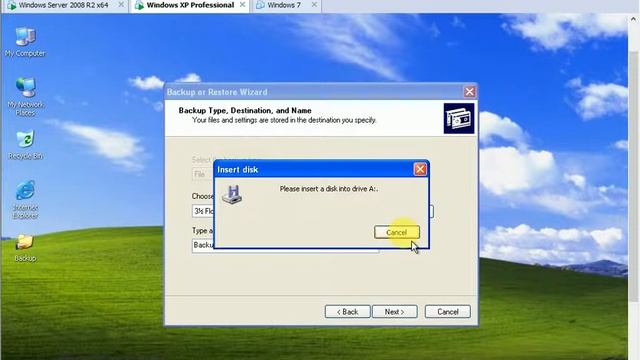Open the File backup type dropdown

pos(202,174)
